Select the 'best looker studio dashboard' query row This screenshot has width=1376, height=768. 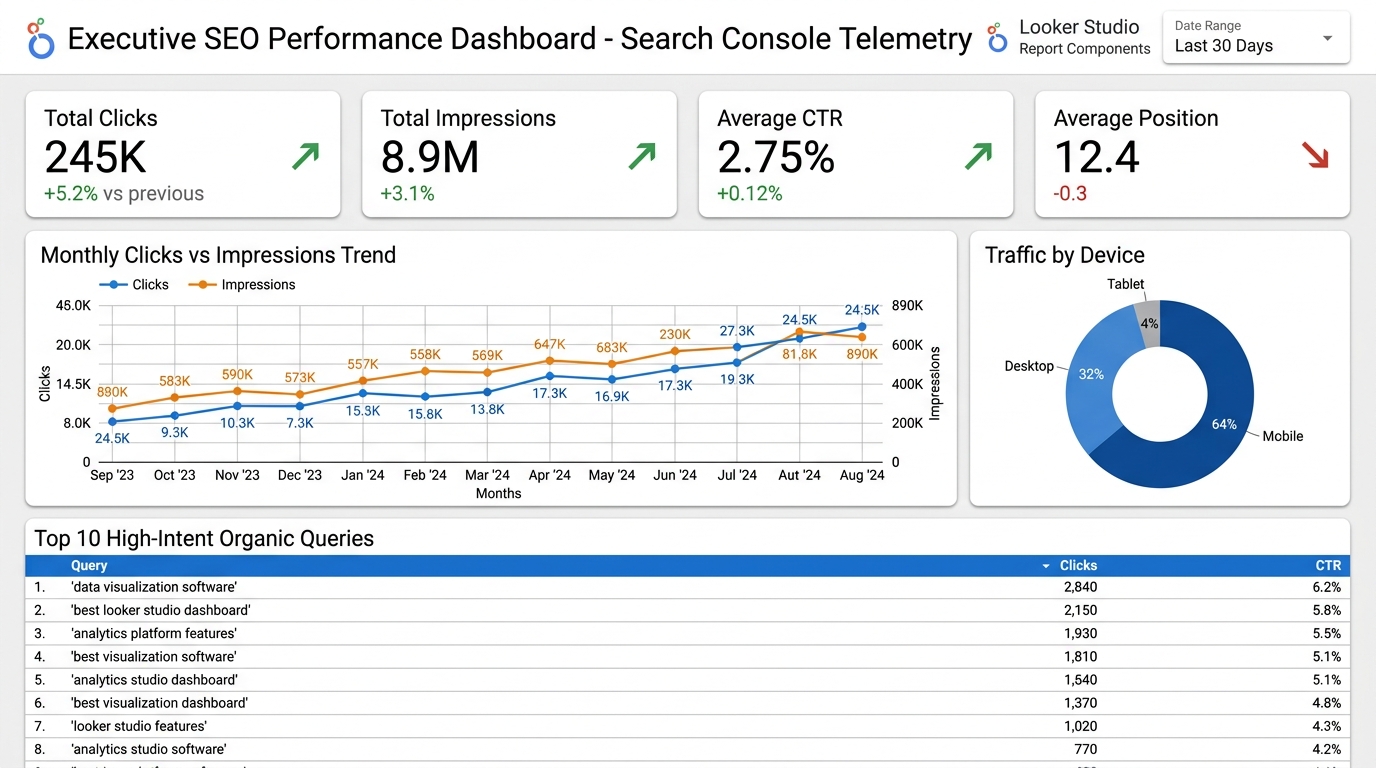pyautogui.click(x=687, y=611)
